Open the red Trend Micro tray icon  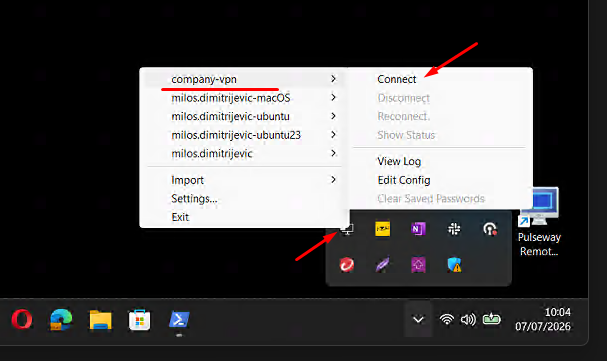point(347,265)
